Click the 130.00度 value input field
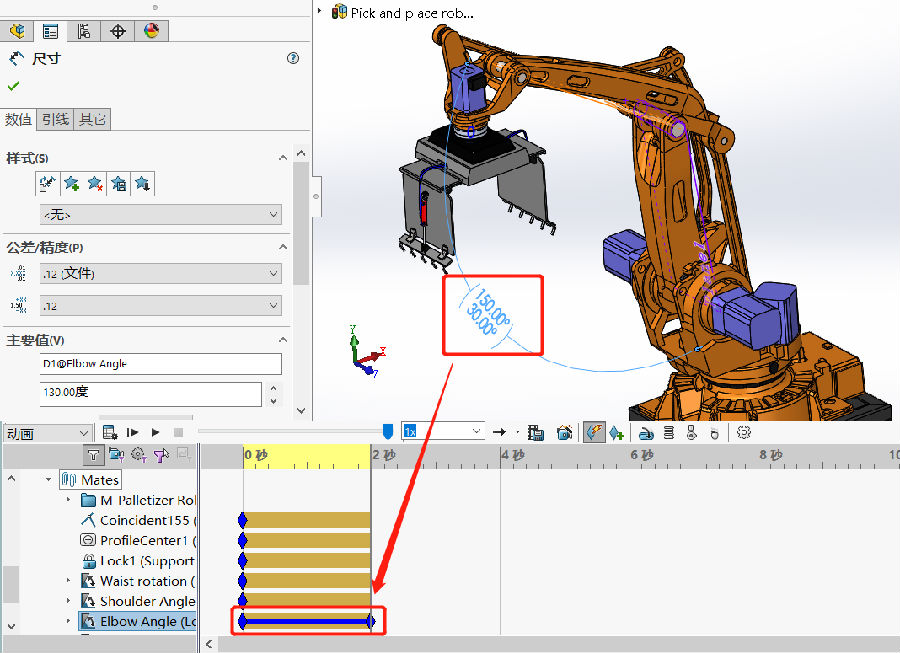The height and width of the screenshot is (653, 900). click(150, 393)
